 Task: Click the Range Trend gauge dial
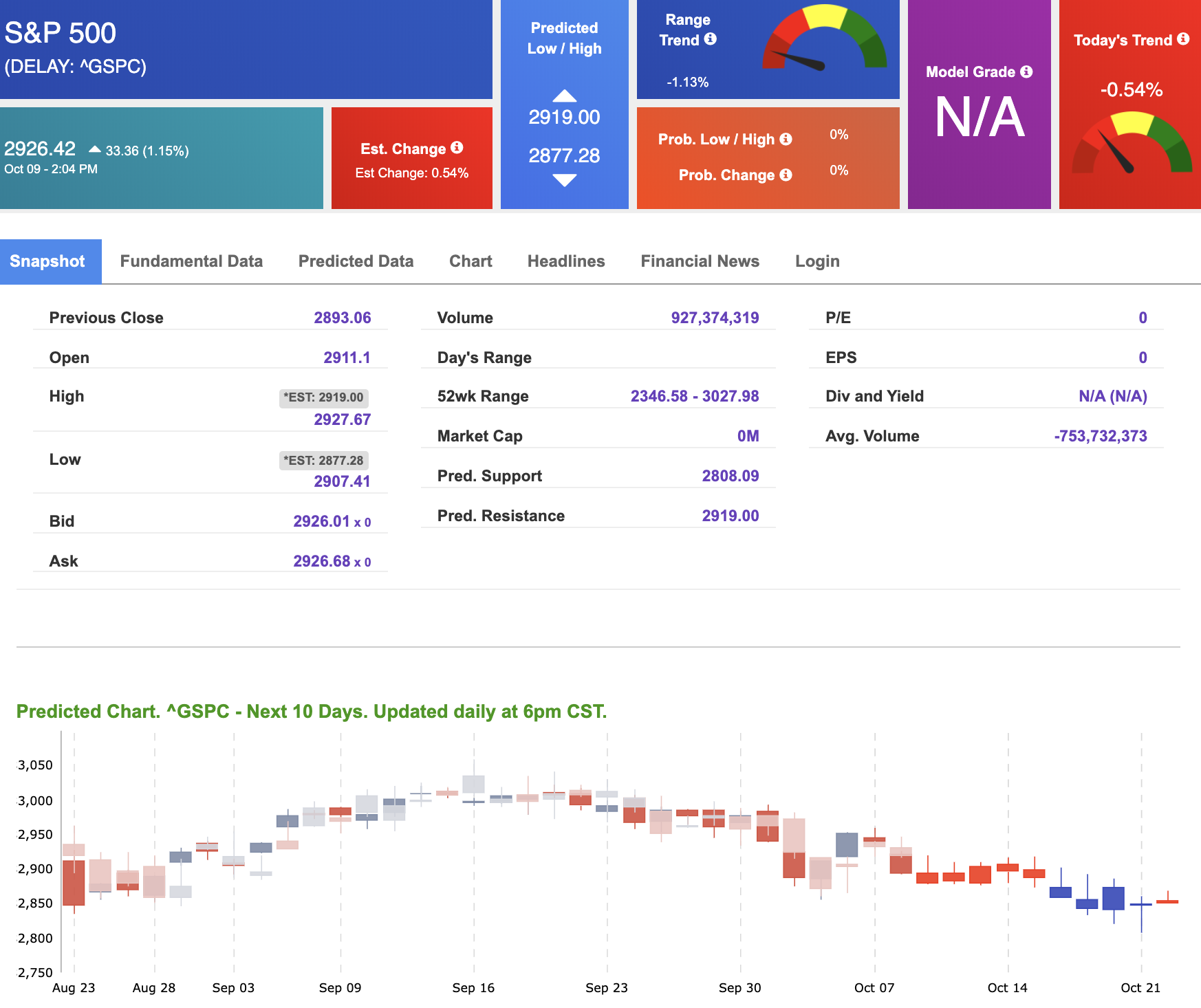825,38
